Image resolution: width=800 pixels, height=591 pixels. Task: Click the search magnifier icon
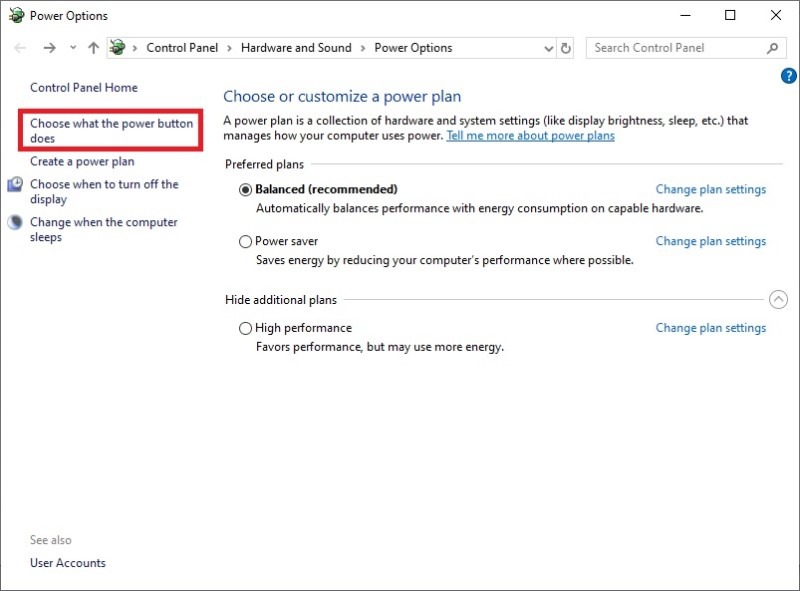(x=770, y=47)
